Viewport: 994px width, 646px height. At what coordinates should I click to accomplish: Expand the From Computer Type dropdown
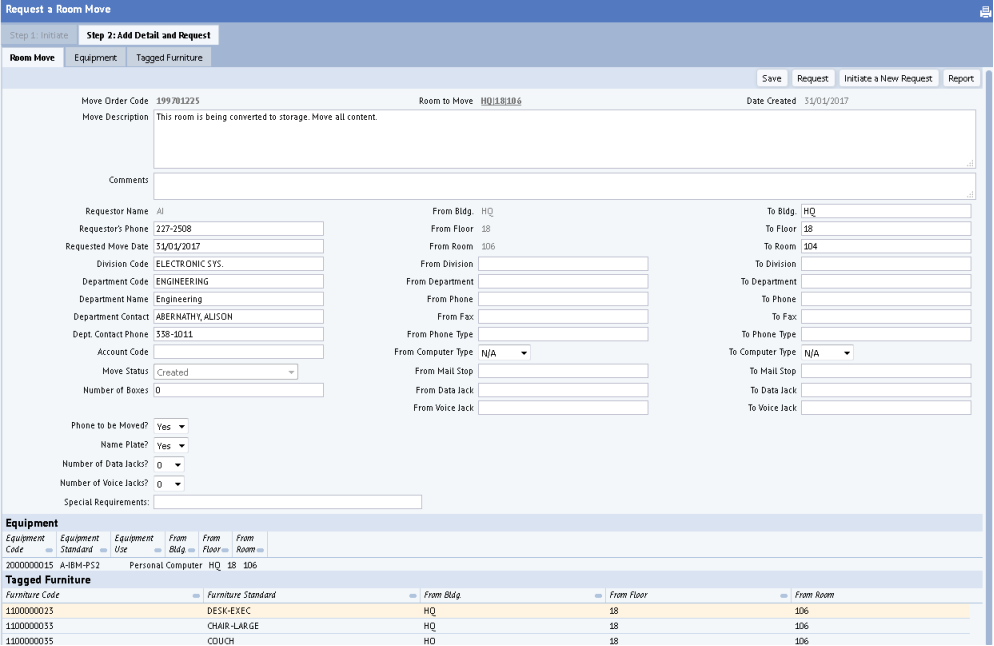coord(504,353)
